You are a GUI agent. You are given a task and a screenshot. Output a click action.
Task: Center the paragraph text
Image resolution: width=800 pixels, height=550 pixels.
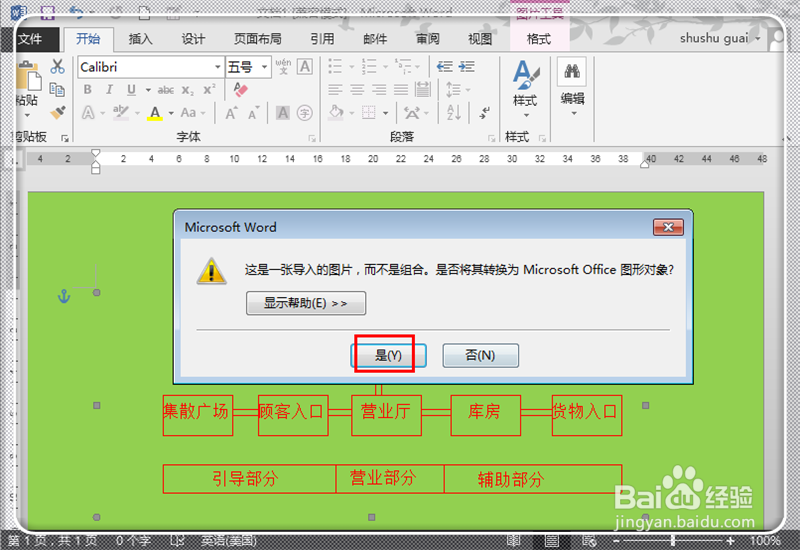point(357,90)
